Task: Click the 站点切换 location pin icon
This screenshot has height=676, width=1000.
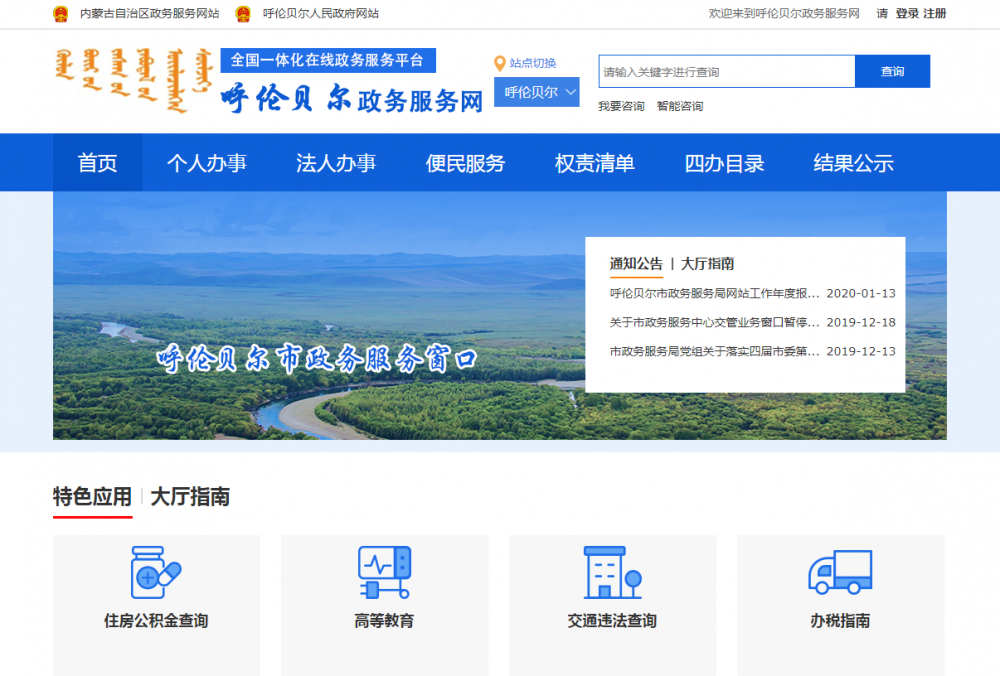Action: [500, 60]
